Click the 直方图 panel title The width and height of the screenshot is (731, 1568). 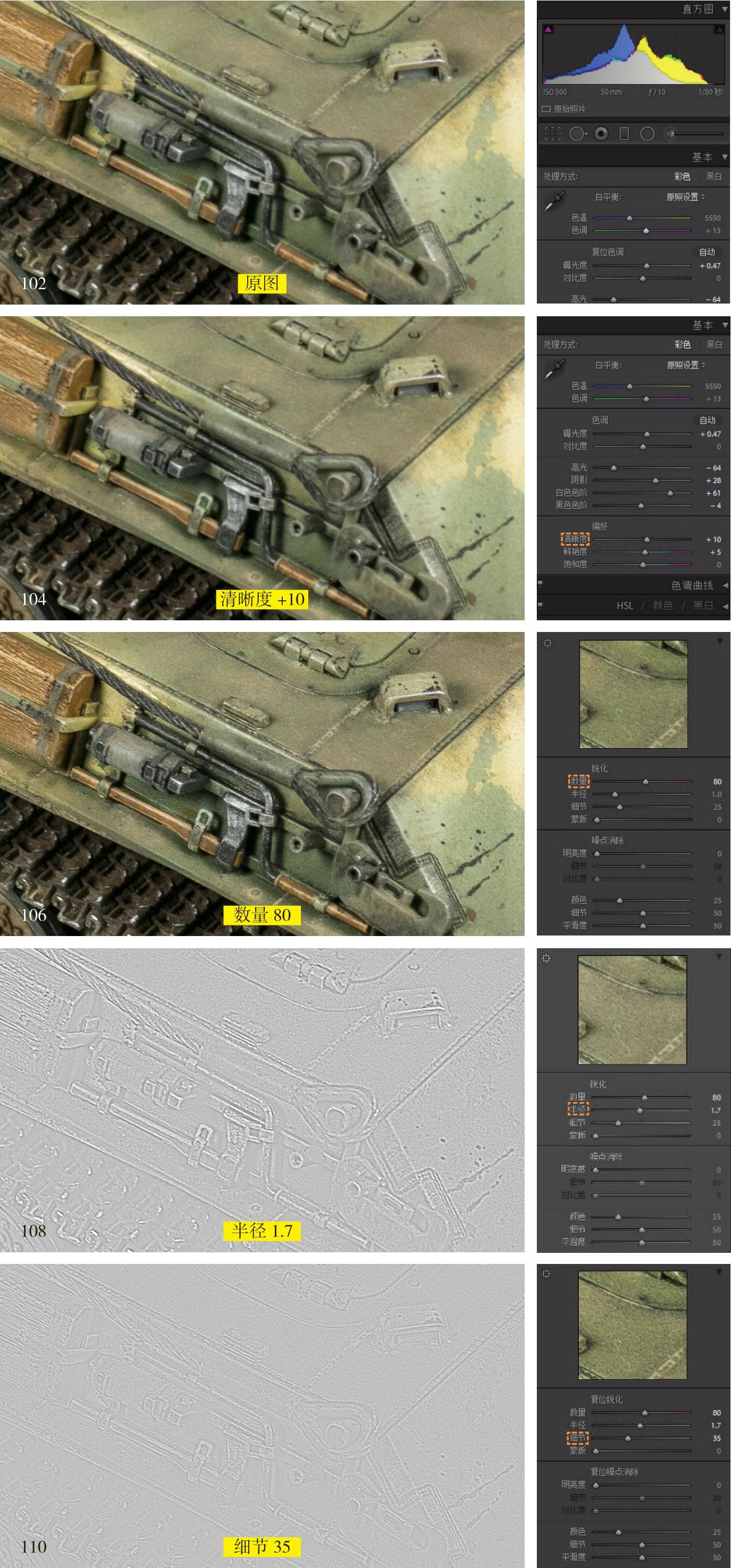pos(698,9)
